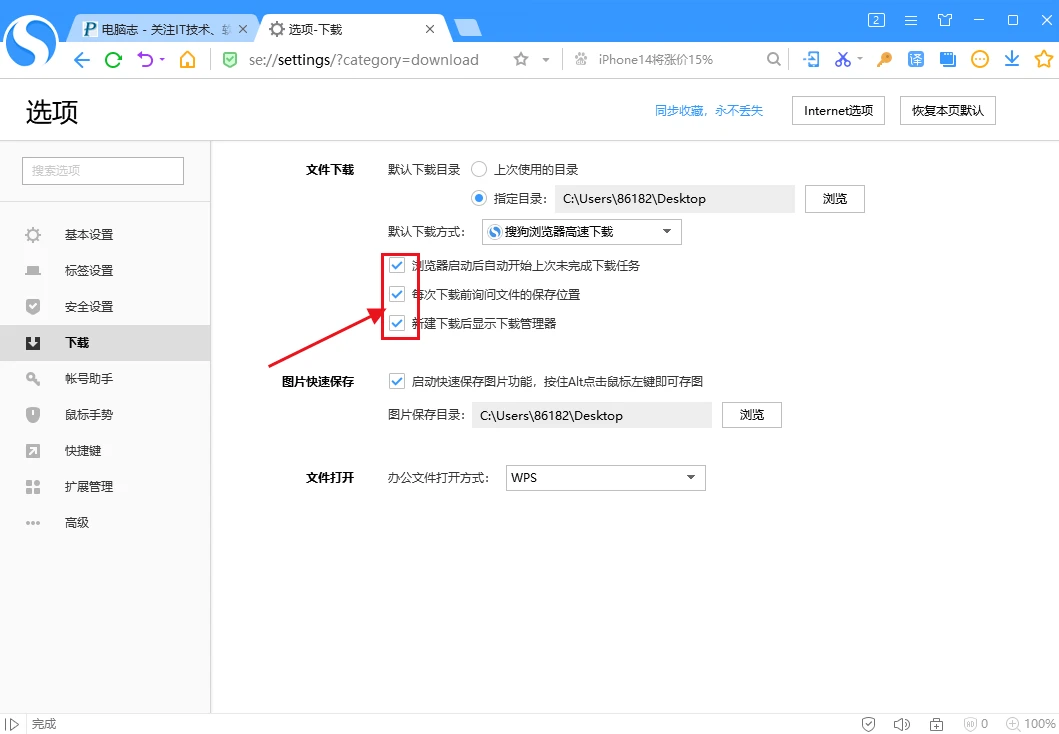Open the orange chat bubble icon
This screenshot has height=734, width=1059.
click(980, 59)
